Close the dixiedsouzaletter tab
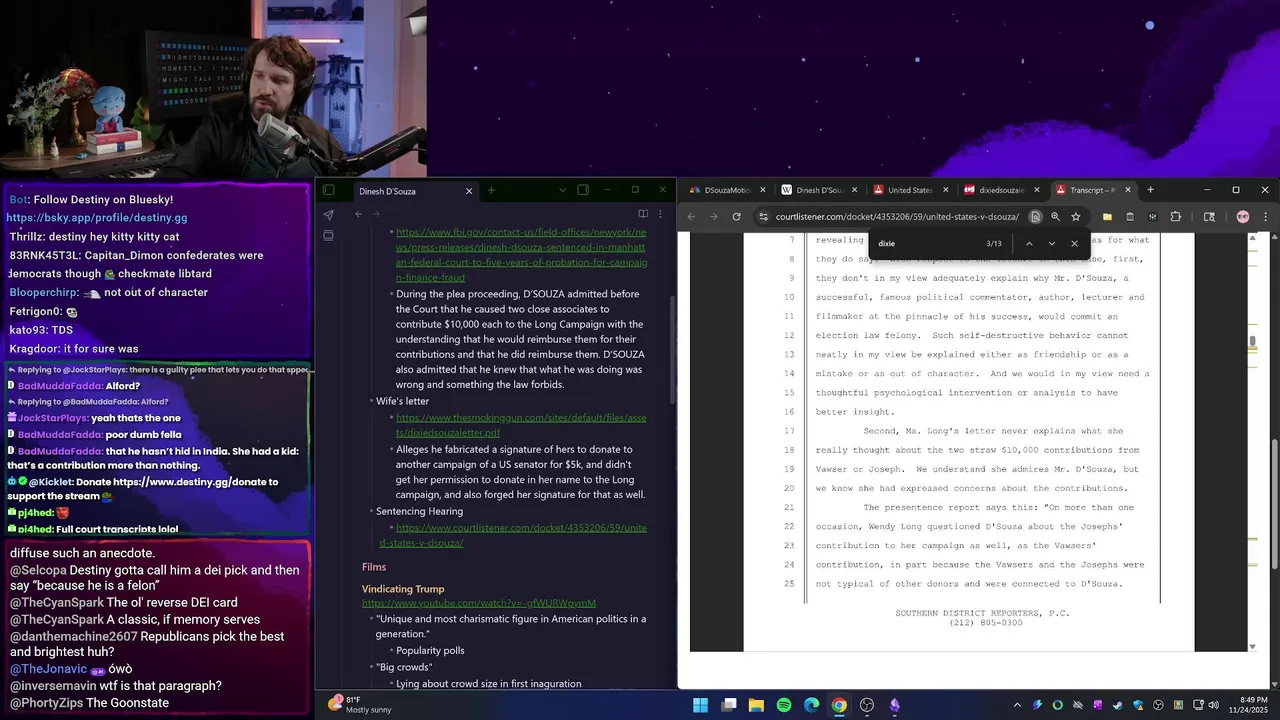 1037,190
